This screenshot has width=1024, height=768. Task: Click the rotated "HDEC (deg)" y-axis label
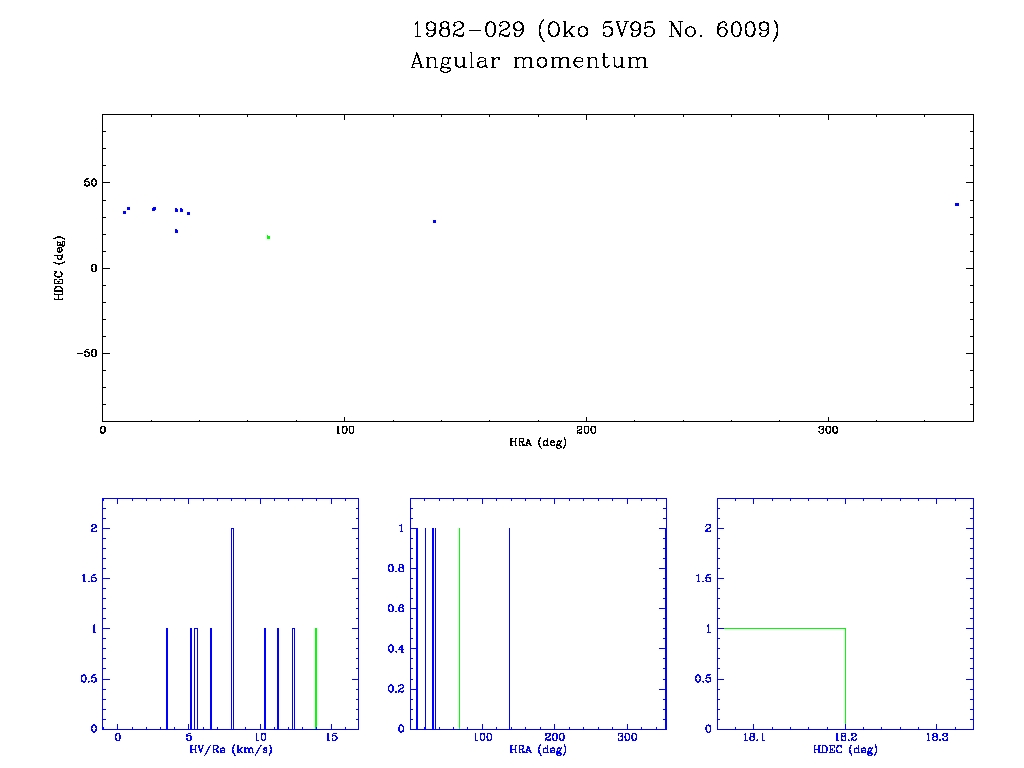pyautogui.click(x=60, y=268)
